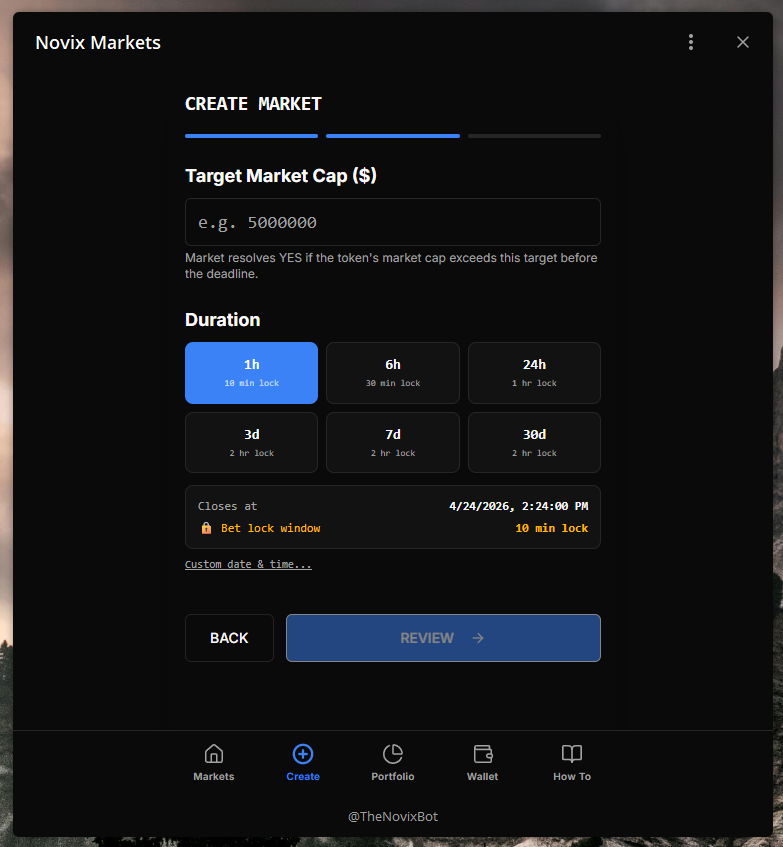The height and width of the screenshot is (847, 783).
Task: Select the 1h duration option
Action: 251,373
